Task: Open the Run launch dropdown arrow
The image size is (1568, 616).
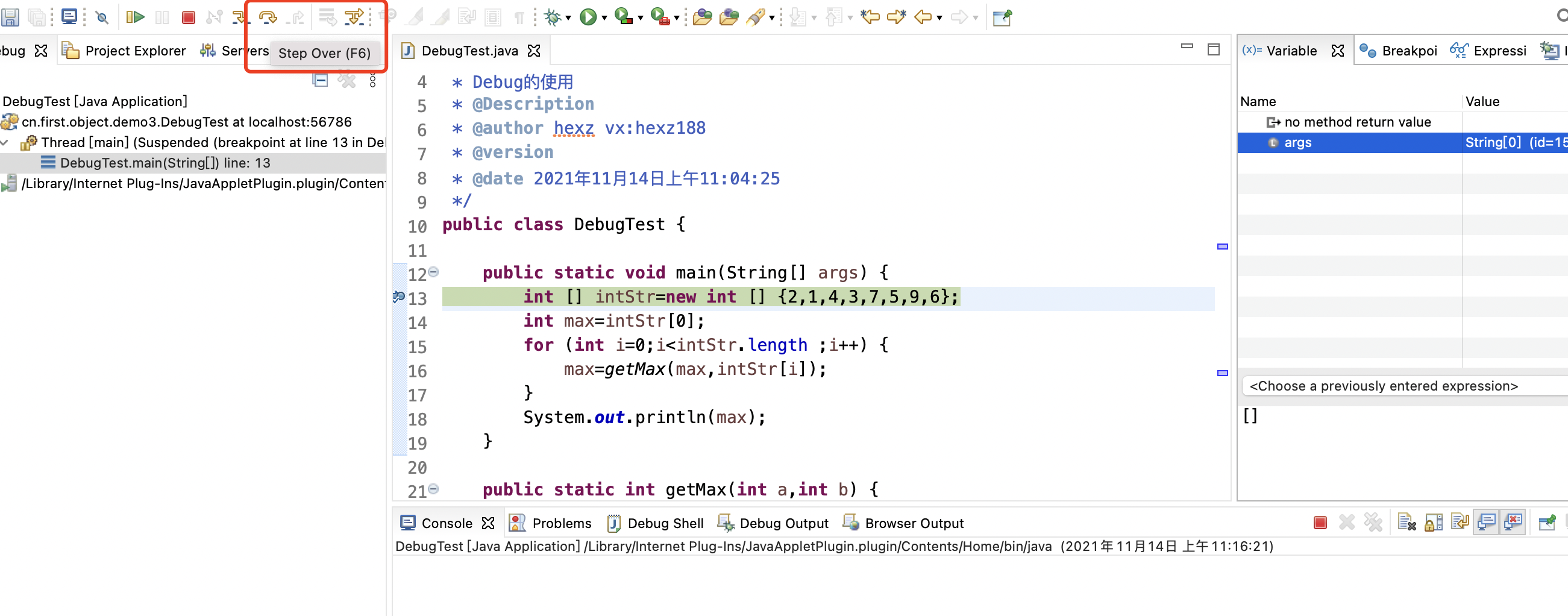Action: (x=604, y=18)
